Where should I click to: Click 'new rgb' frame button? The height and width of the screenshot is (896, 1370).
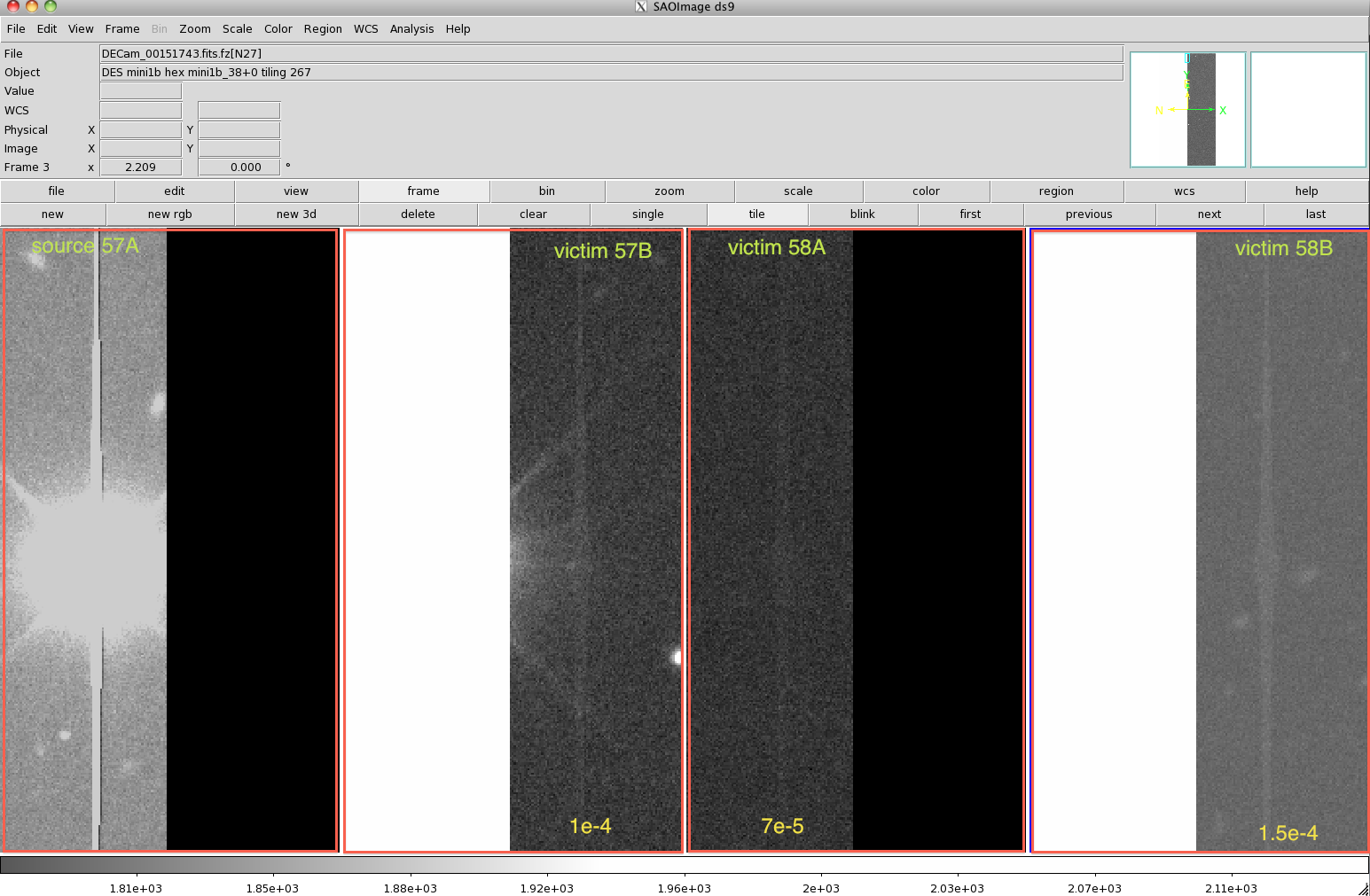point(170,214)
